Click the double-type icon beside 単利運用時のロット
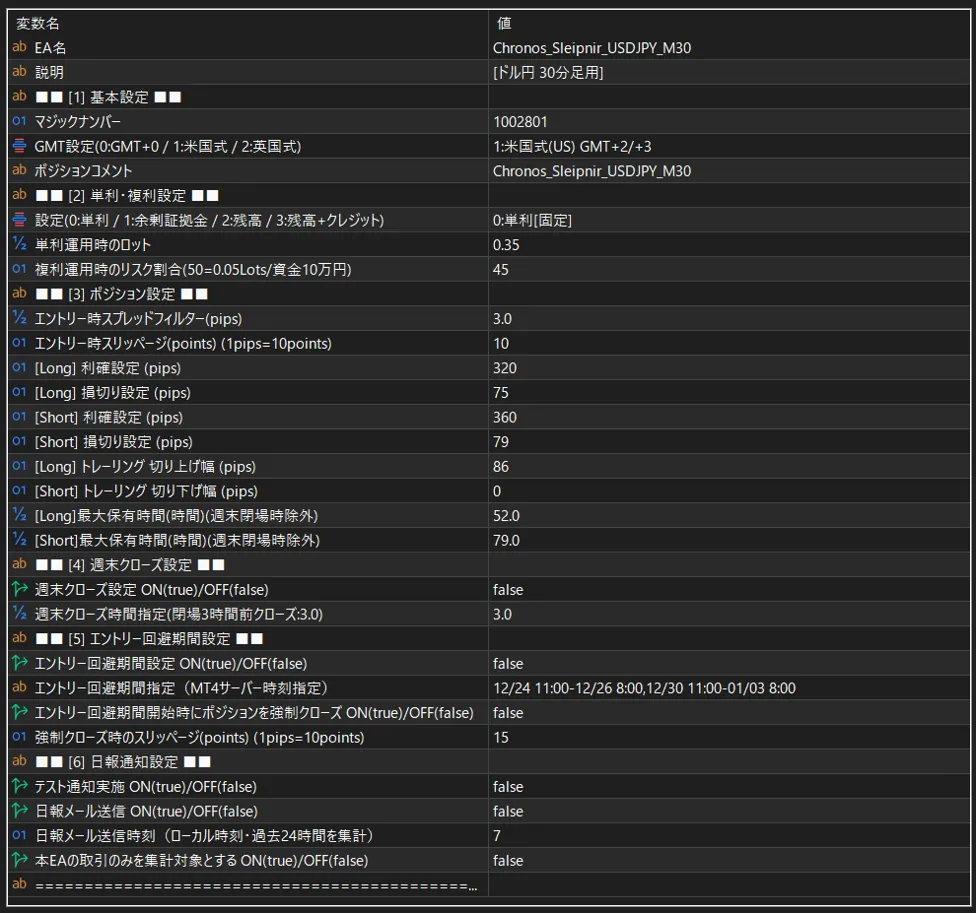 19,245
